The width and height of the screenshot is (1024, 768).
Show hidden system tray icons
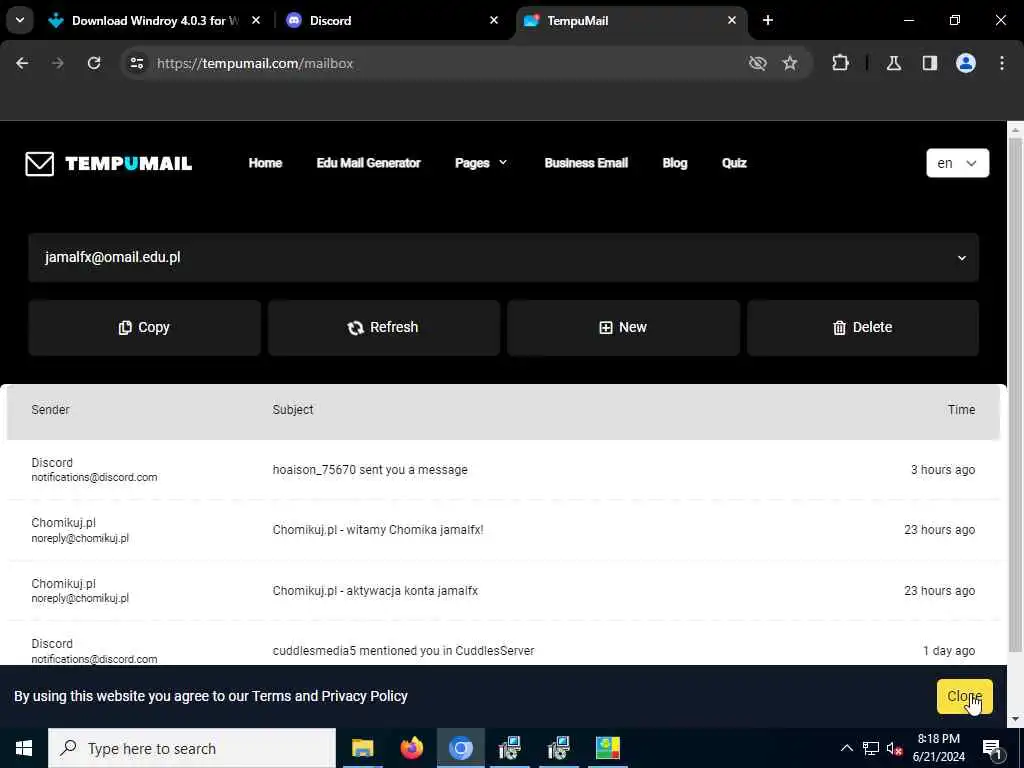pos(846,748)
